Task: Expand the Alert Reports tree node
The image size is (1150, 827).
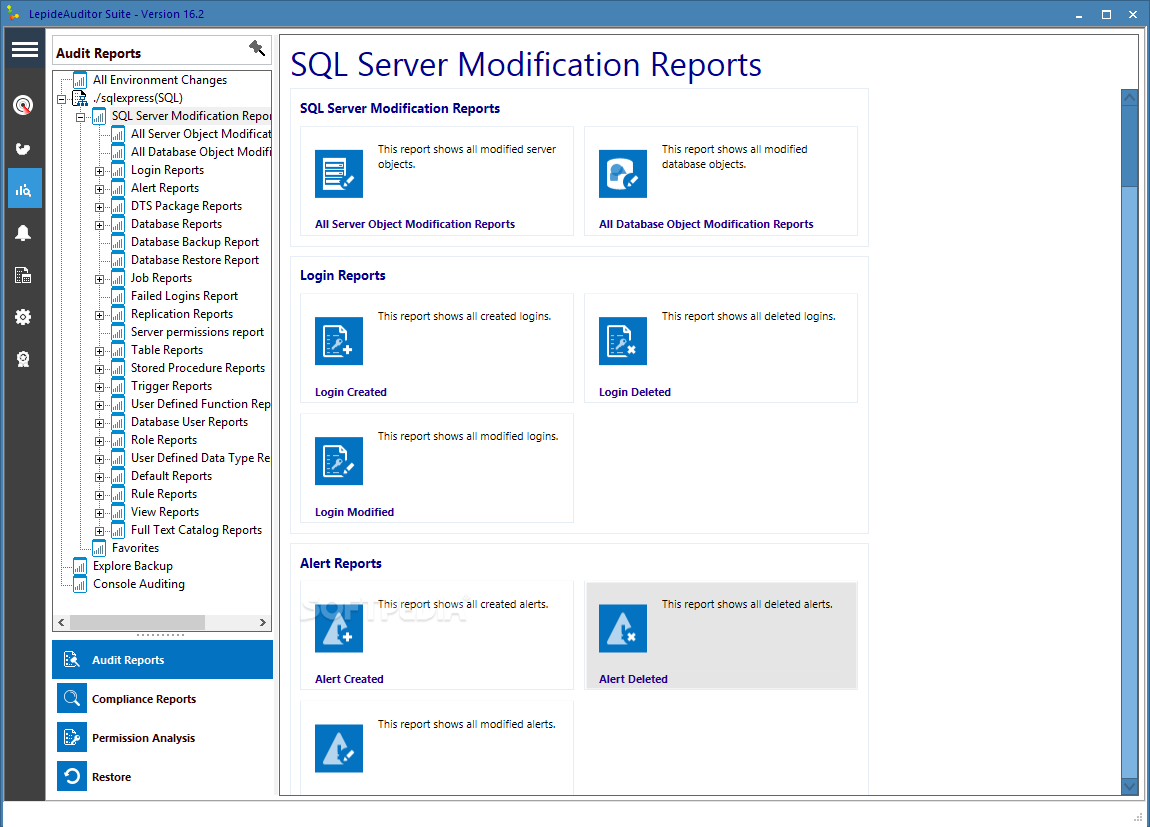Action: coord(99,189)
